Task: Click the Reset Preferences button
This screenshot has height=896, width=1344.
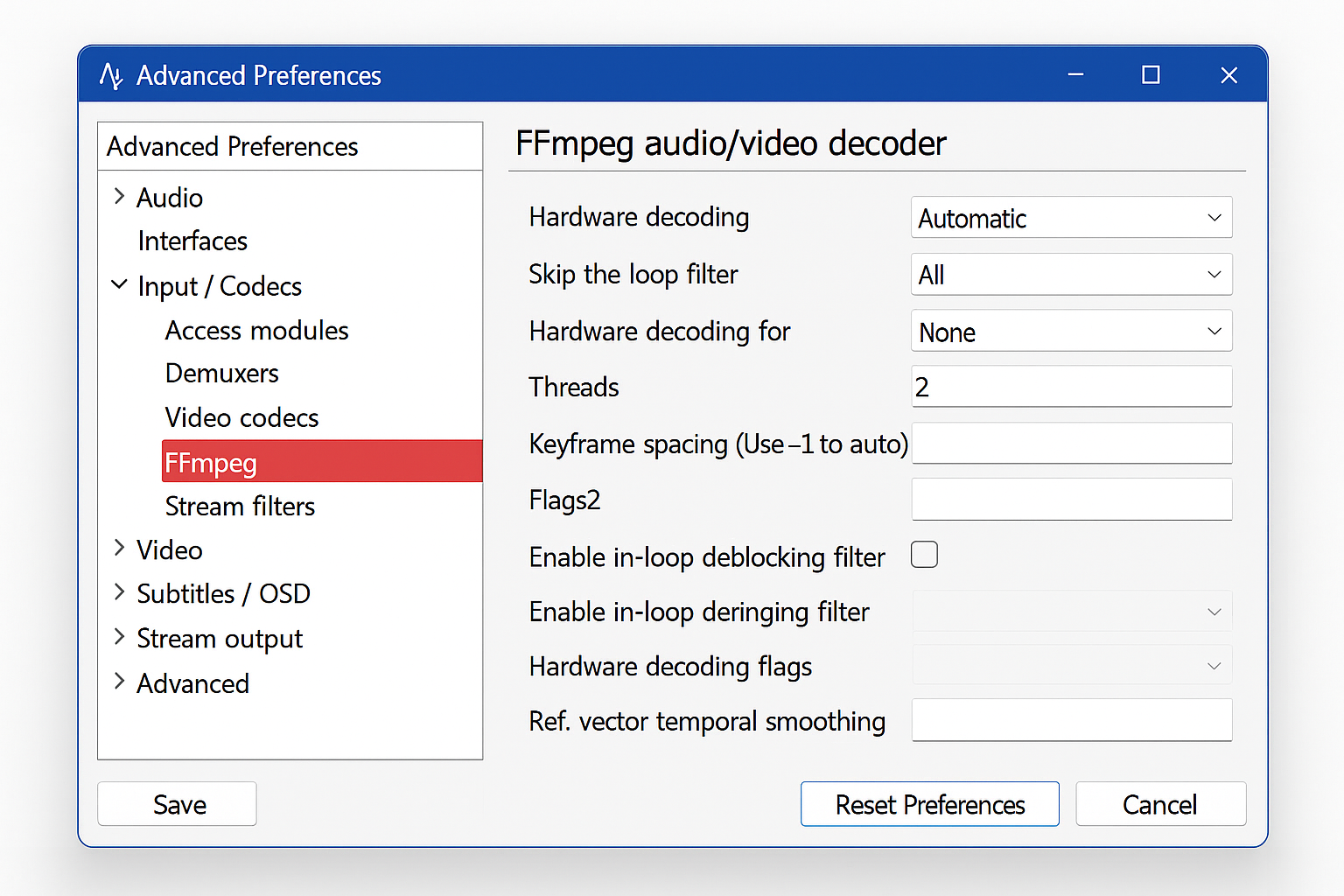Action: tap(929, 803)
